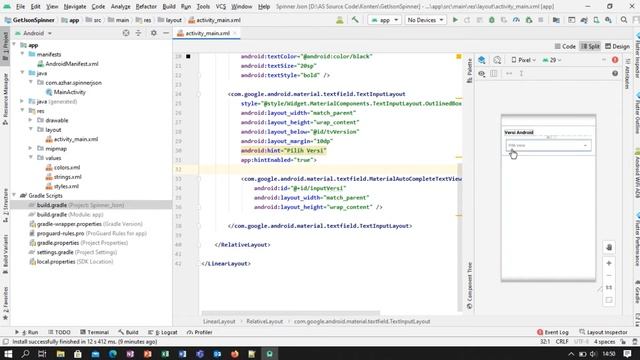Image resolution: width=640 pixels, height=360 pixels.
Task: Open the Refactor menu
Action: [146, 7]
